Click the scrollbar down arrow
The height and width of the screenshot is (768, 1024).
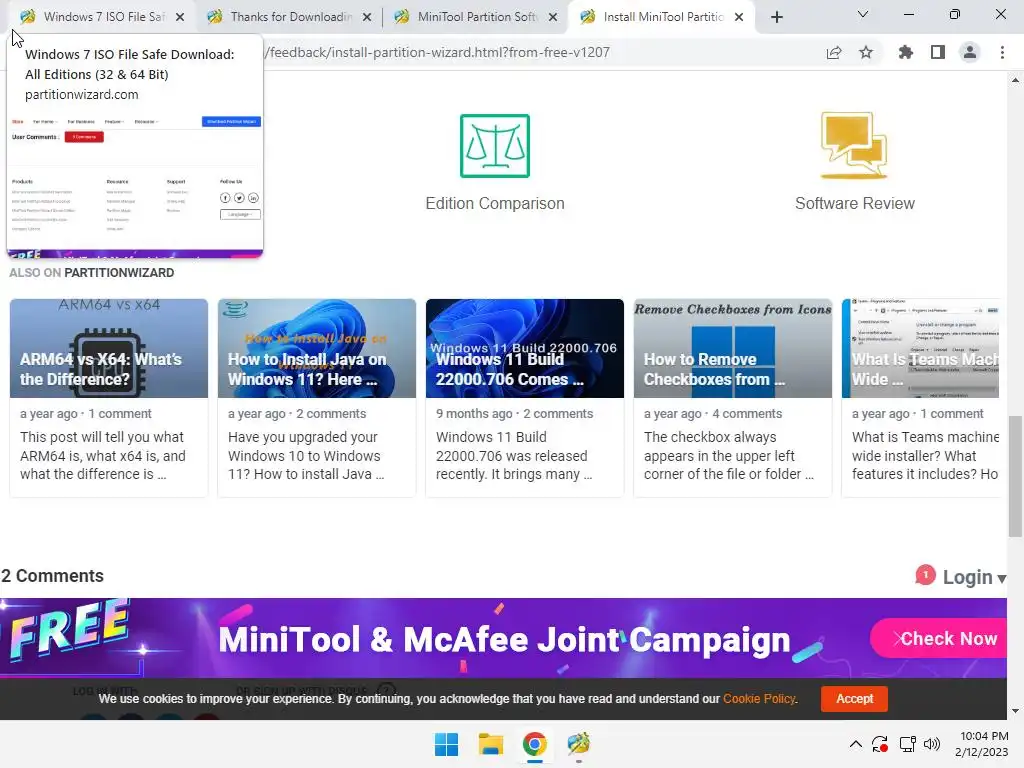(1015, 711)
